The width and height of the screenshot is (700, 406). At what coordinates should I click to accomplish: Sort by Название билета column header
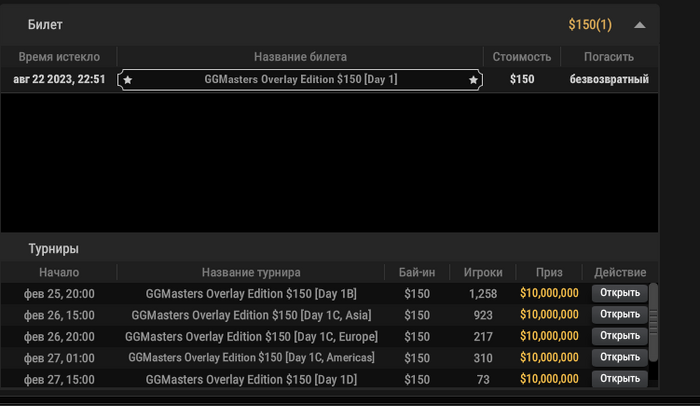pos(300,57)
